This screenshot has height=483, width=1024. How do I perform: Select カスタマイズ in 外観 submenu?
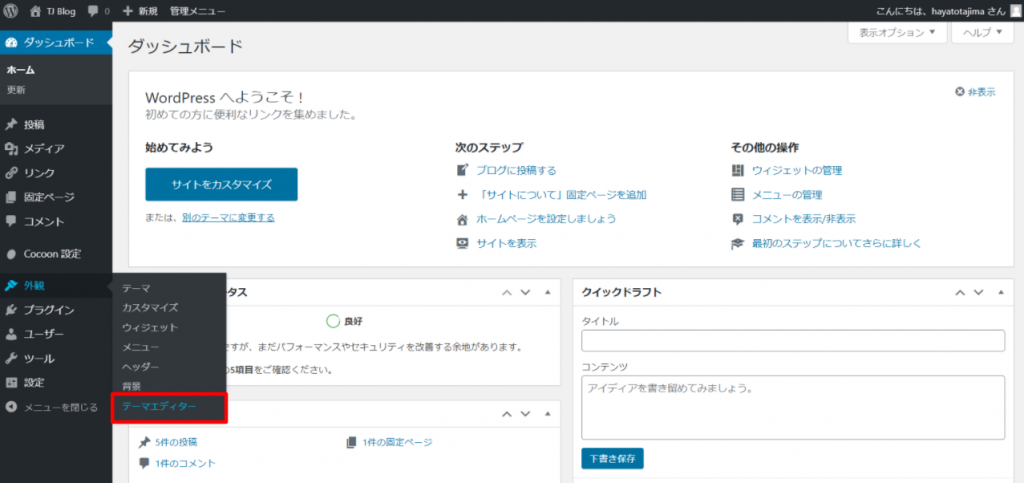coord(150,307)
